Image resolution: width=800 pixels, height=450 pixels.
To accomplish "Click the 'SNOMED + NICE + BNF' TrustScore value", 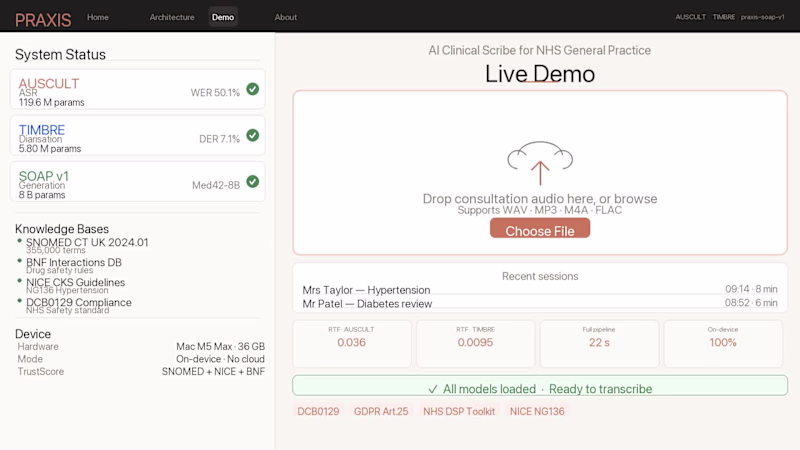I will 213,371.
